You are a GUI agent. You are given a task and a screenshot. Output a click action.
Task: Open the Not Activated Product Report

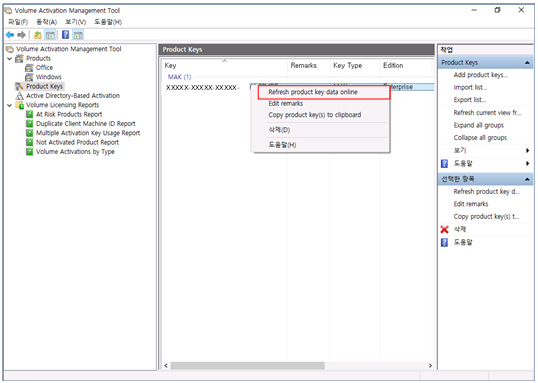[x=77, y=142]
